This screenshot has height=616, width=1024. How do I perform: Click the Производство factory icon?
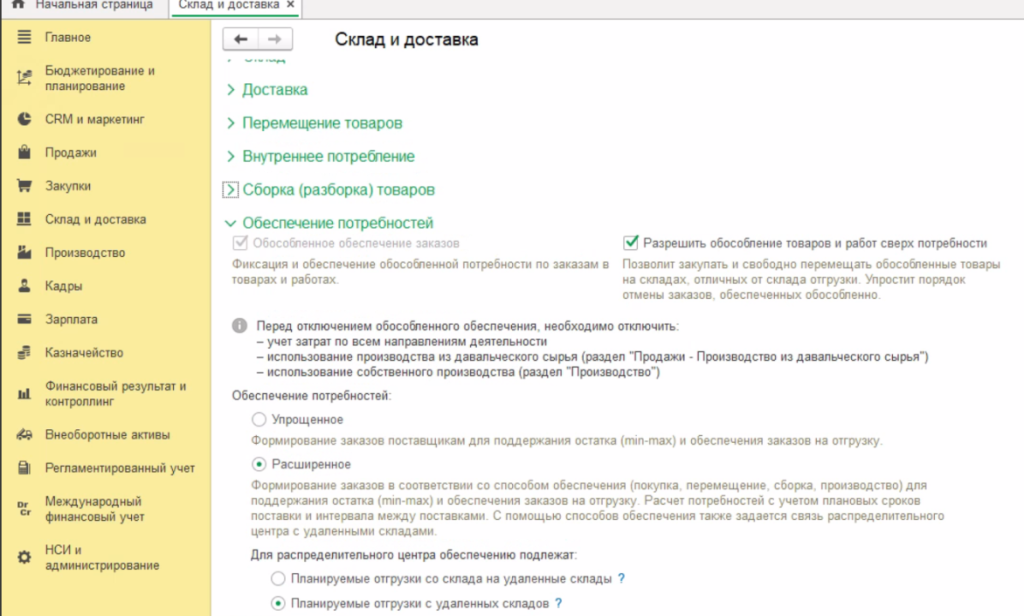point(25,253)
